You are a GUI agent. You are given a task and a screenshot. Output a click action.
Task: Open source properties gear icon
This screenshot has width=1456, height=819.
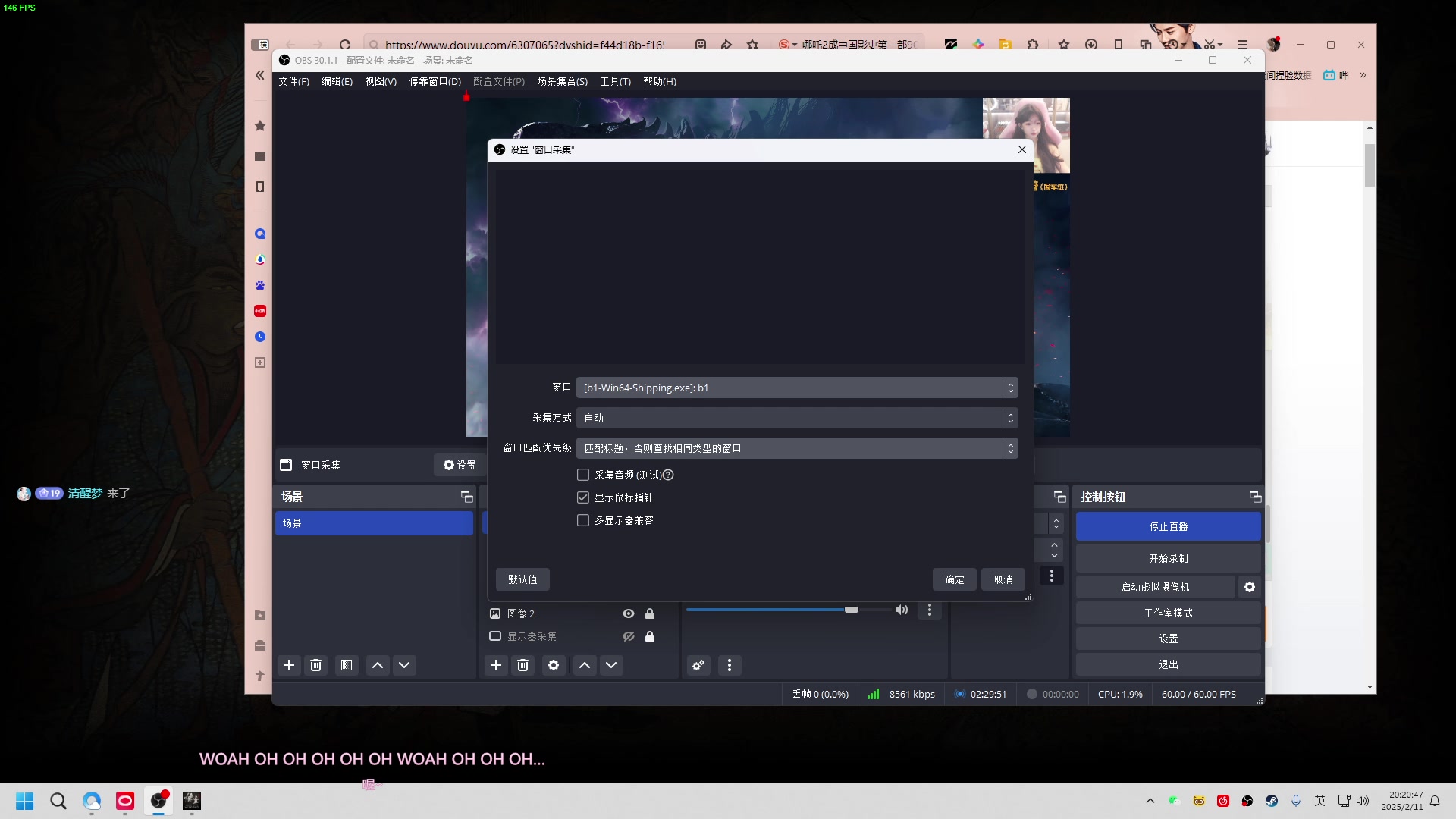tap(554, 665)
